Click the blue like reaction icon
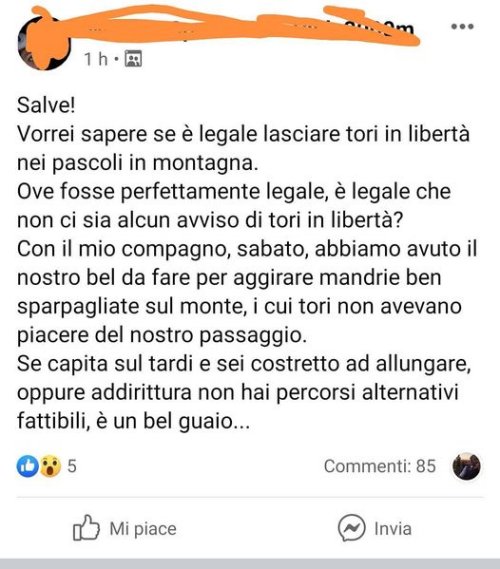This screenshot has width=500, height=569. point(28,466)
